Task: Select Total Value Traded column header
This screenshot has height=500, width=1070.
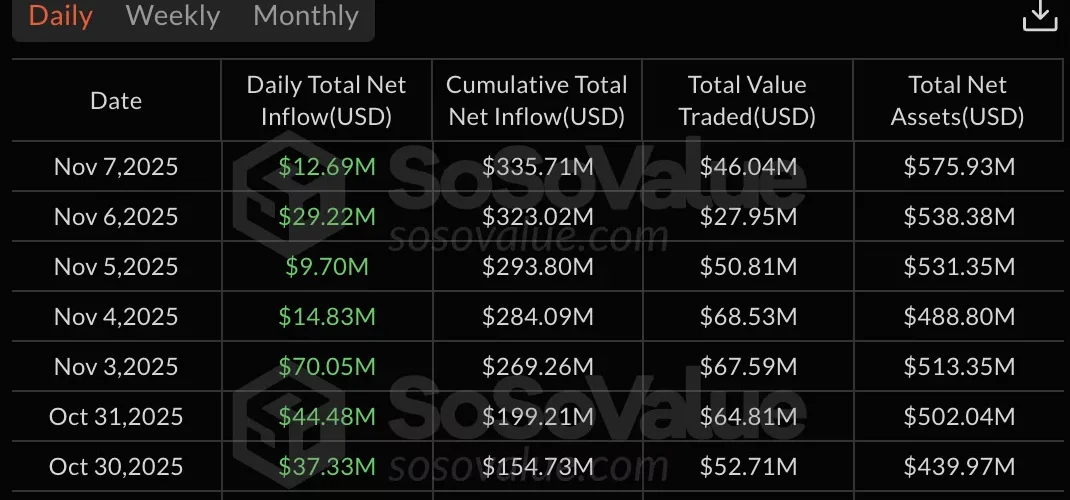Action: [x=747, y=101]
